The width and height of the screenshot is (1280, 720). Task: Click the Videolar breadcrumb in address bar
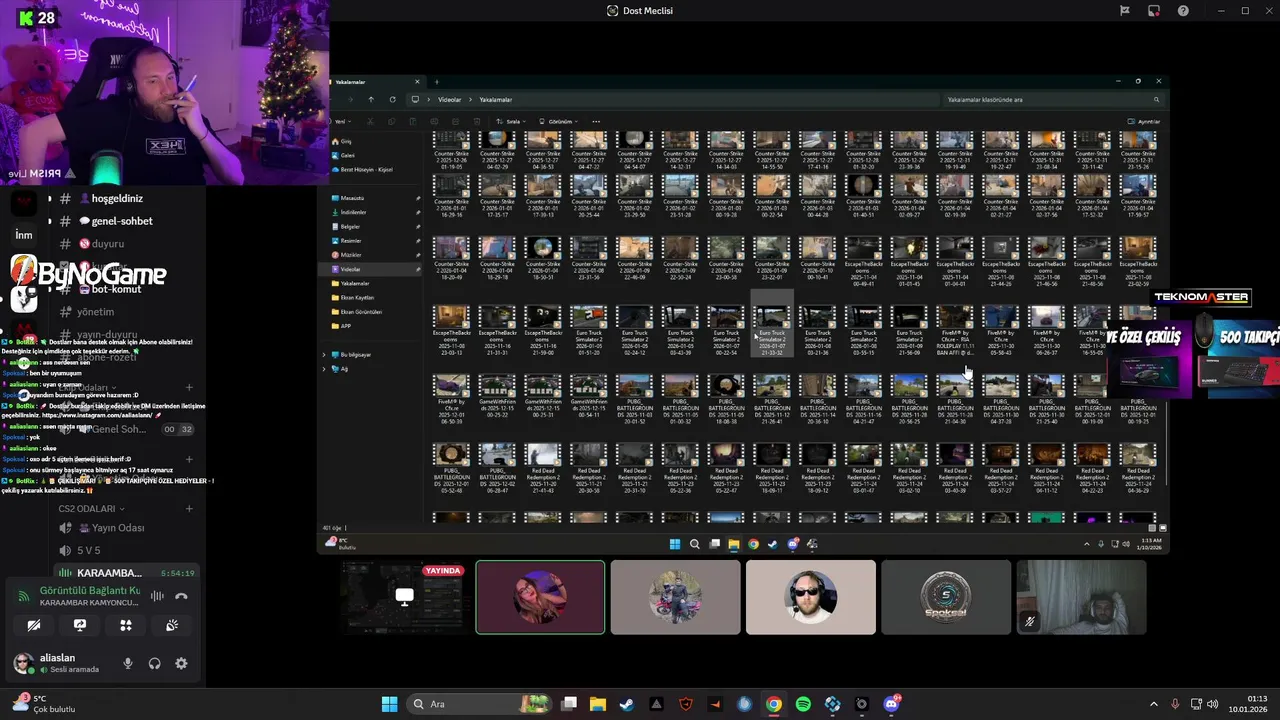tap(450, 100)
